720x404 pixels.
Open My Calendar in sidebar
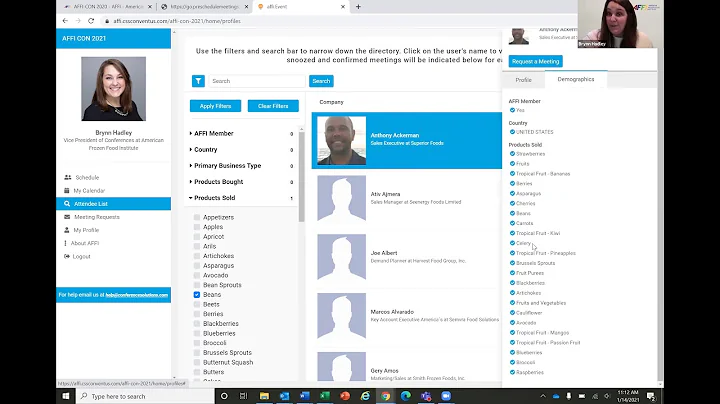click(89, 191)
